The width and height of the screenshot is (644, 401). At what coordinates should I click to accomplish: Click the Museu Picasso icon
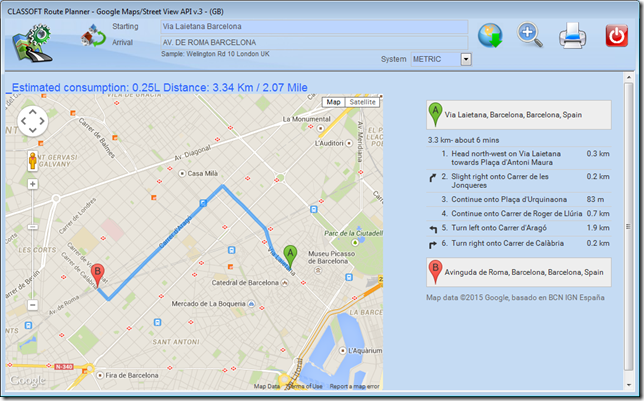[x=317, y=270]
